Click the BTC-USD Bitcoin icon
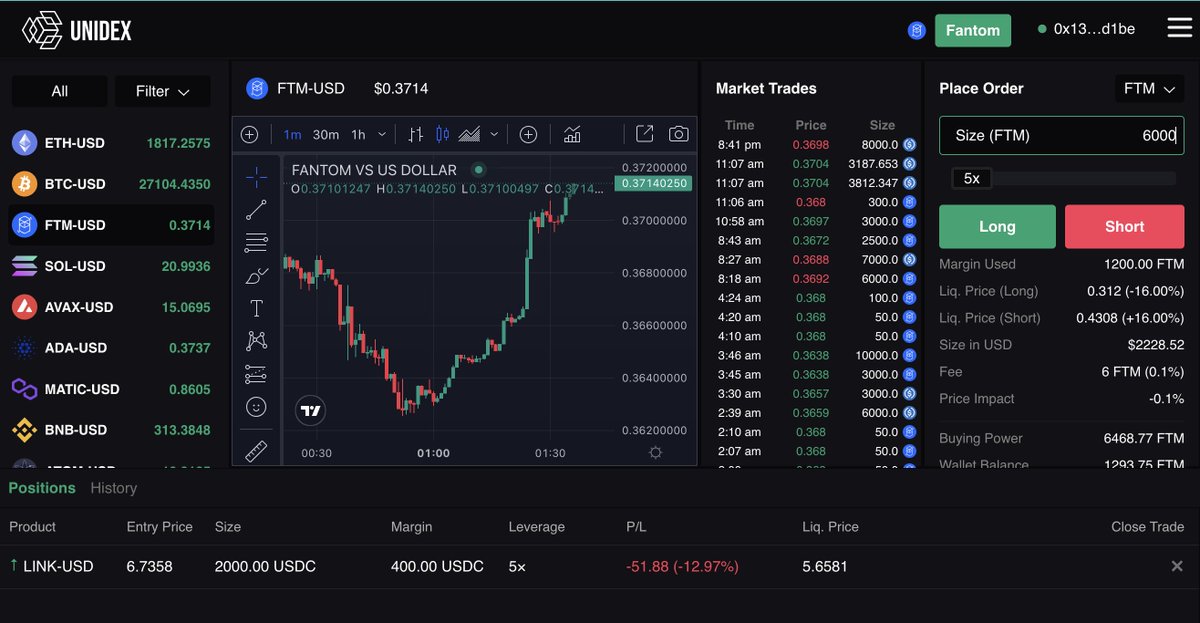1200x623 pixels. click(x=24, y=184)
